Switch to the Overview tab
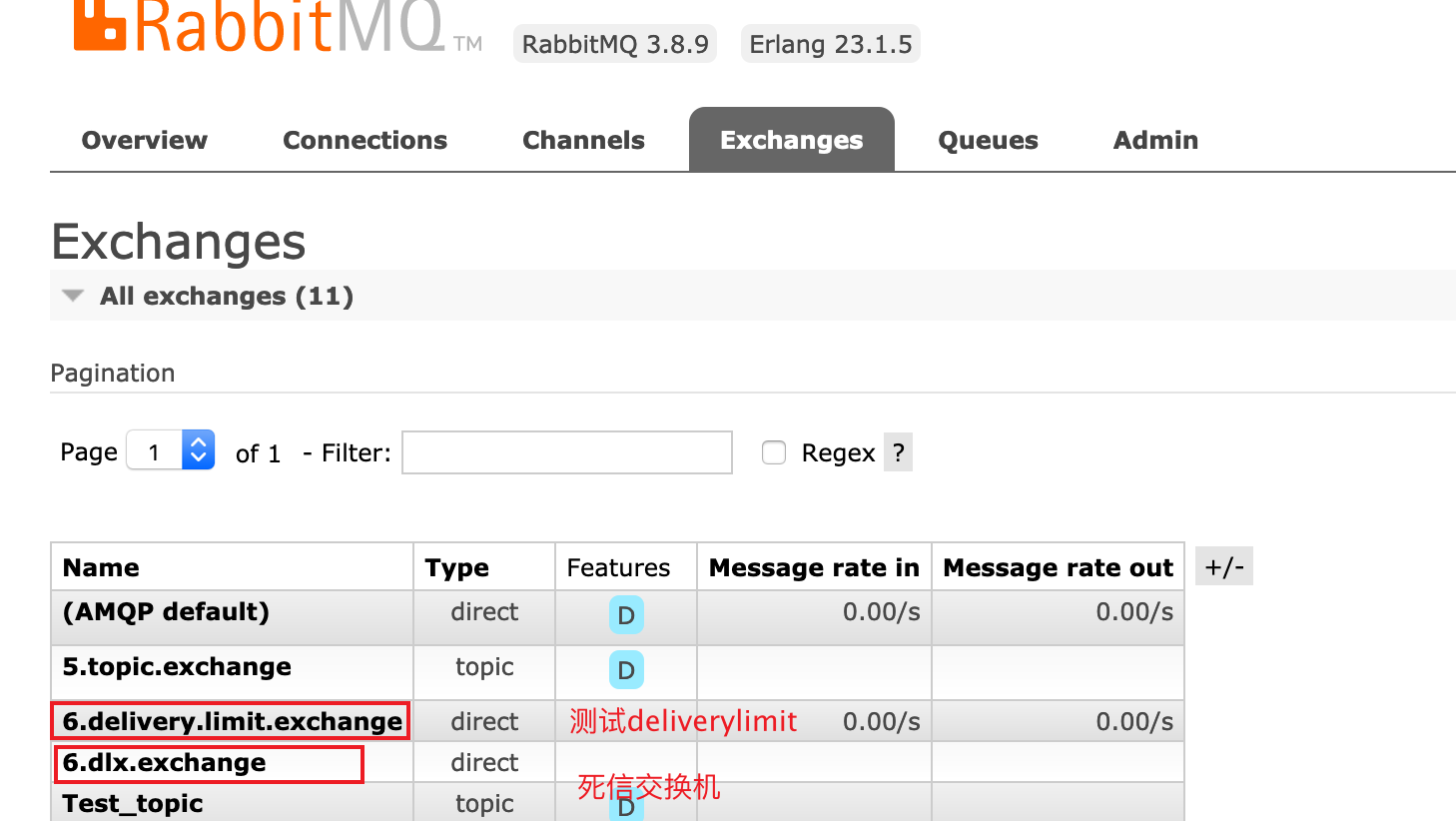This screenshot has width=1456, height=821. (x=145, y=141)
